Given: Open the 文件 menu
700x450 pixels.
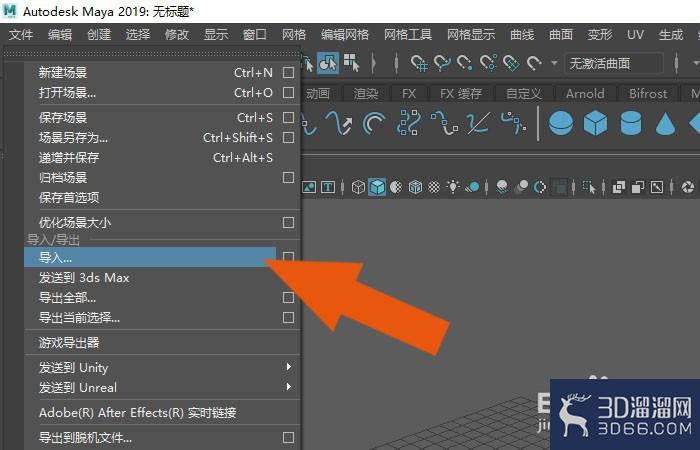Looking at the screenshot, I should pyautogui.click(x=21, y=34).
